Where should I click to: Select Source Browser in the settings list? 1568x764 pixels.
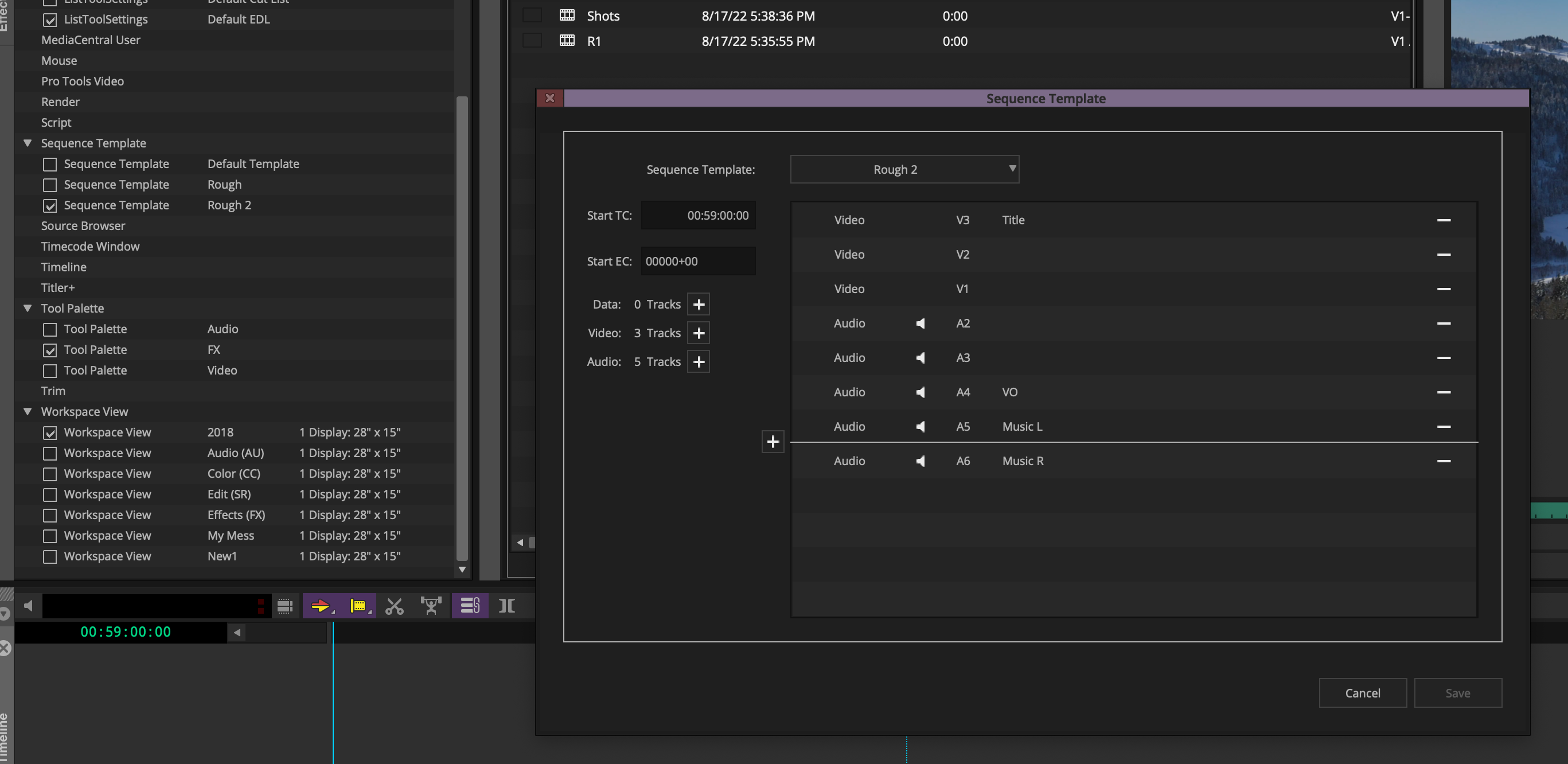(83, 225)
